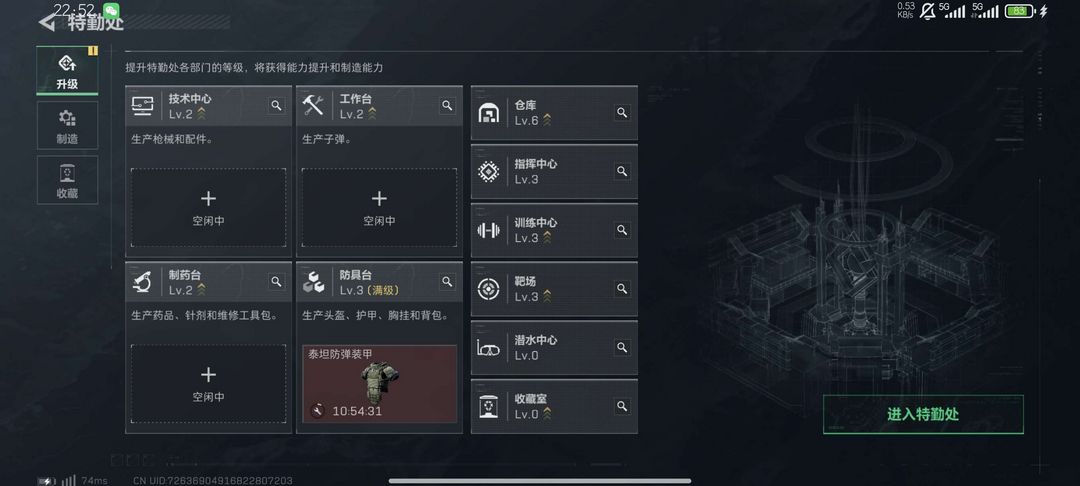This screenshot has width=1080, height=486.
Task: Switch to the 制造 tab
Action: (68, 125)
